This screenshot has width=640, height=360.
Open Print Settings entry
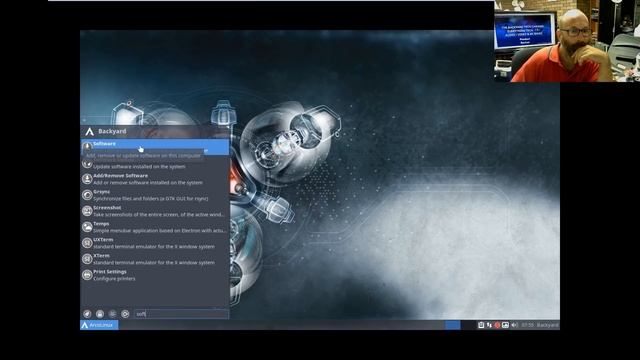(x=155, y=275)
